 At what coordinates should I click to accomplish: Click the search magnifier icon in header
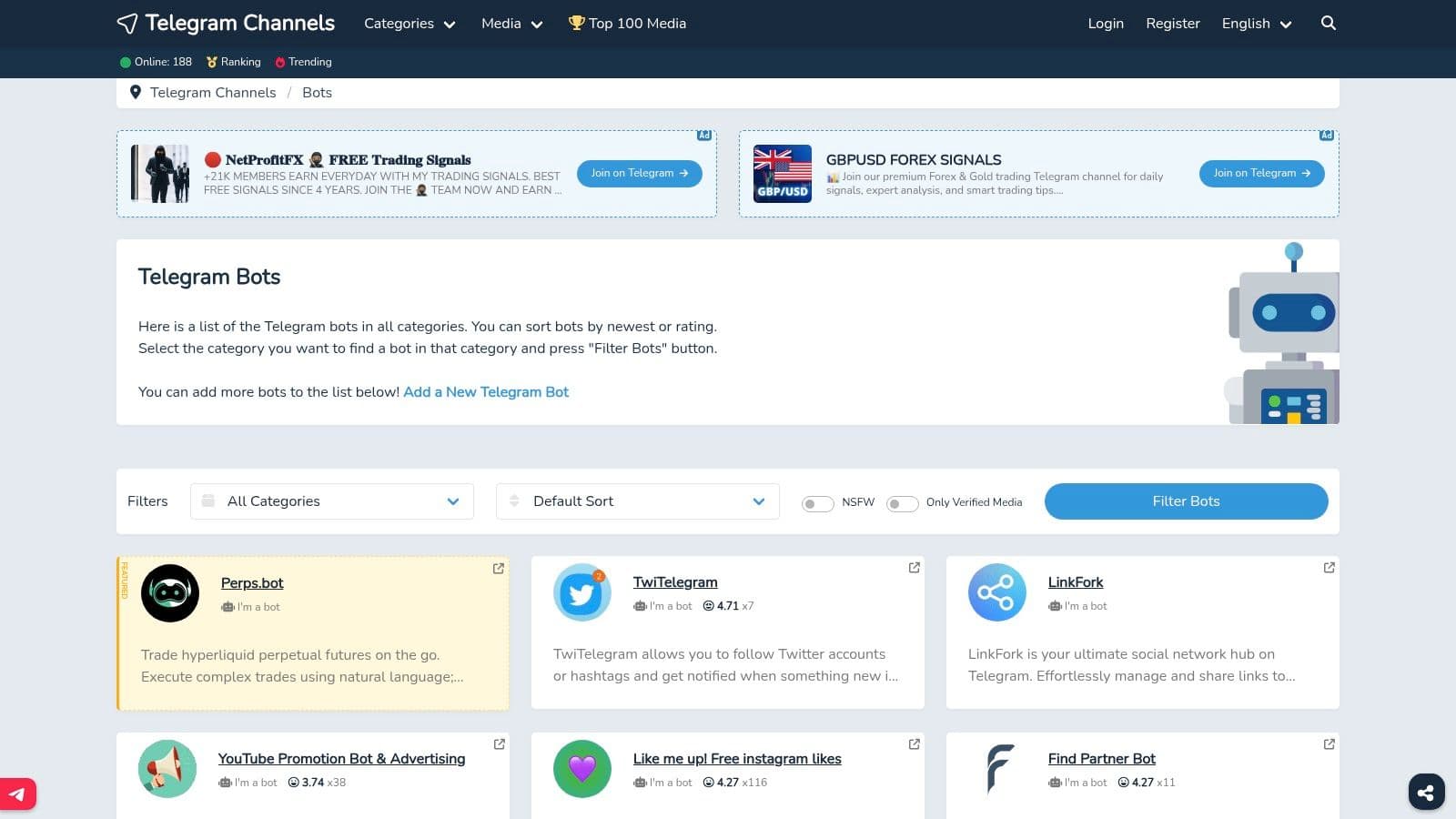click(x=1328, y=24)
